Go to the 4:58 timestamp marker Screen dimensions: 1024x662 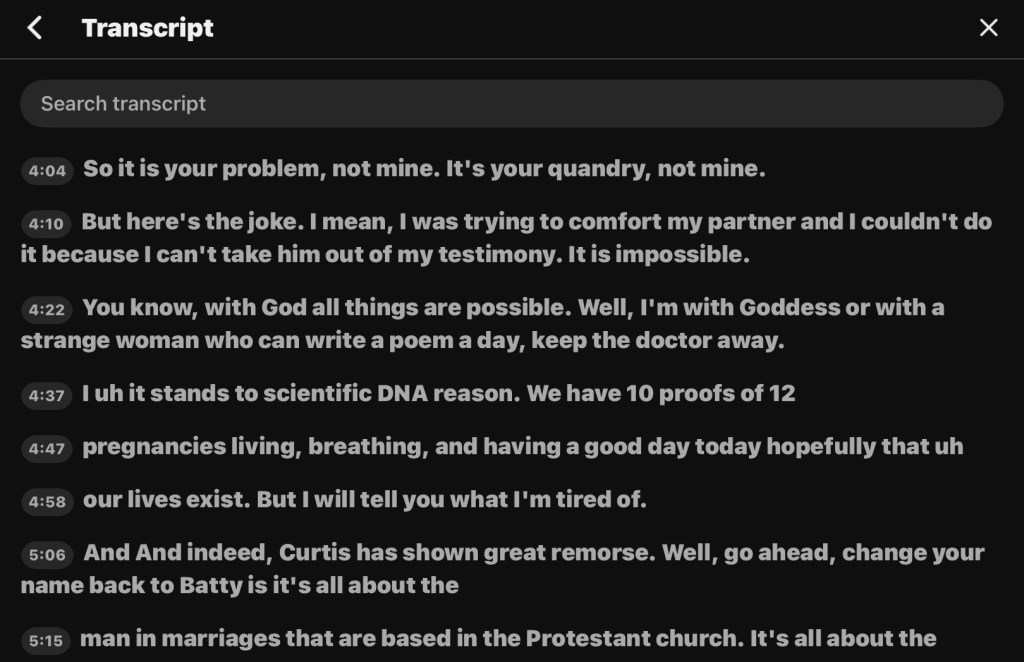(47, 502)
